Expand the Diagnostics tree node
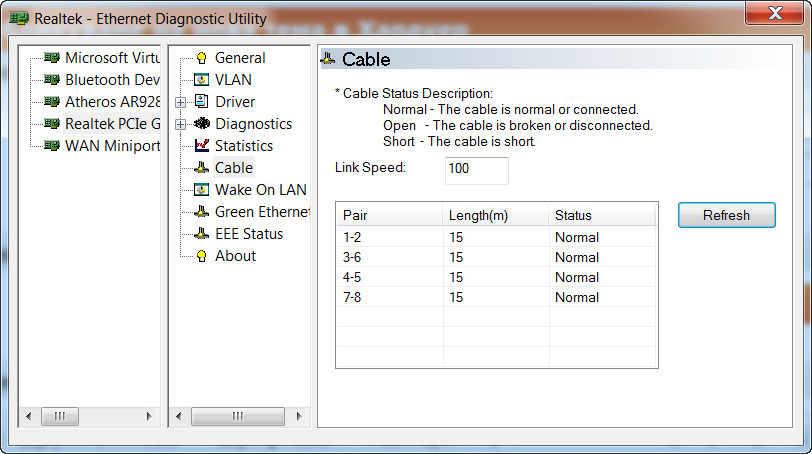The width and height of the screenshot is (812, 454). [180, 124]
